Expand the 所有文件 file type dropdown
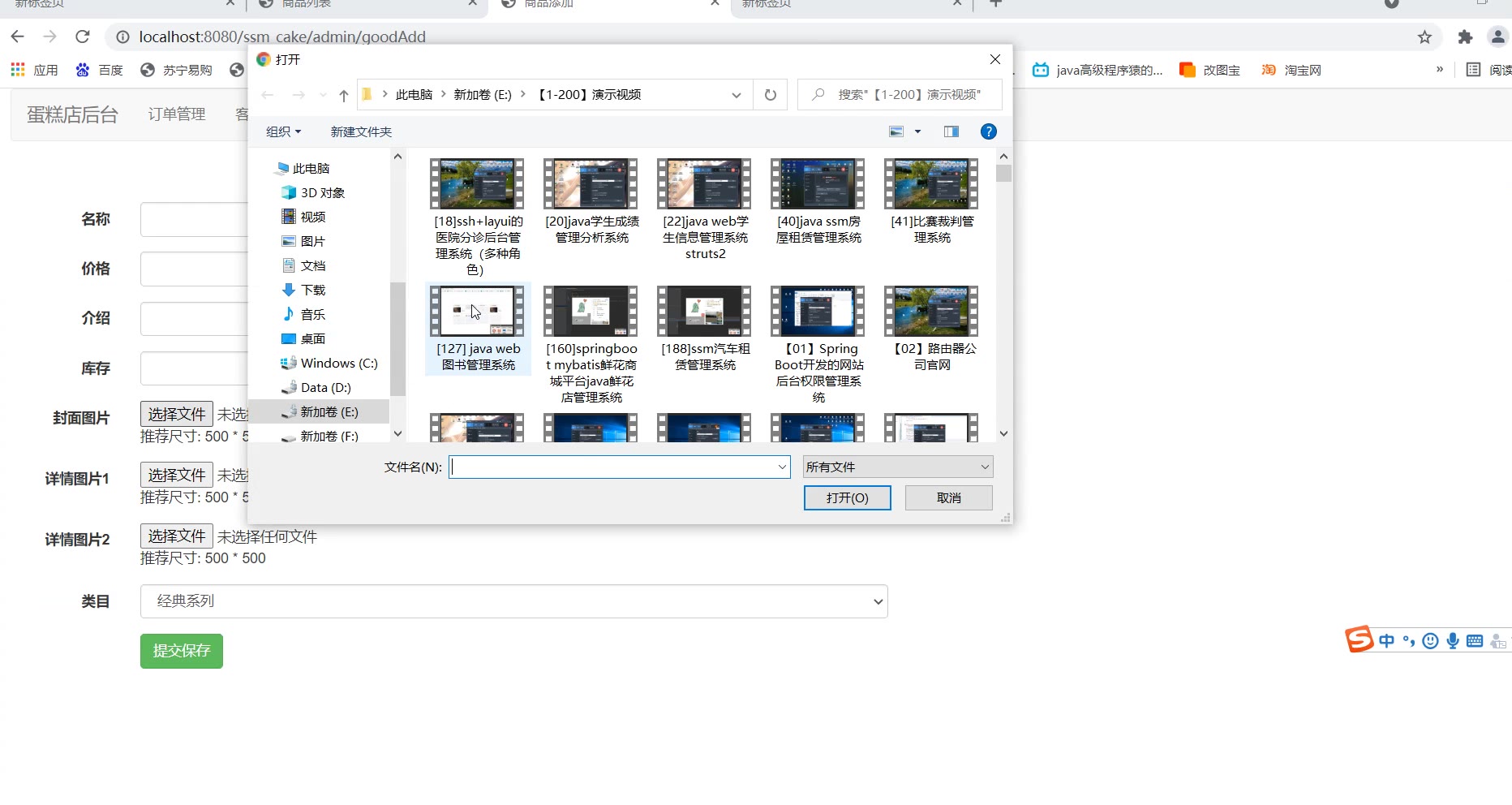Viewport: 1512px width, 805px height. [x=897, y=467]
